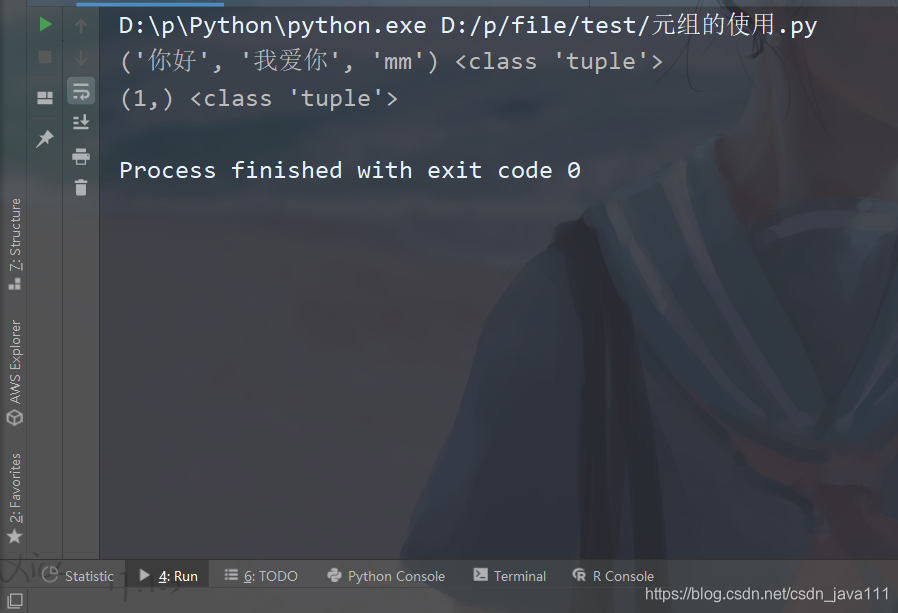Select the Run tool window tab
This screenshot has height=613, width=898.
click(168, 576)
